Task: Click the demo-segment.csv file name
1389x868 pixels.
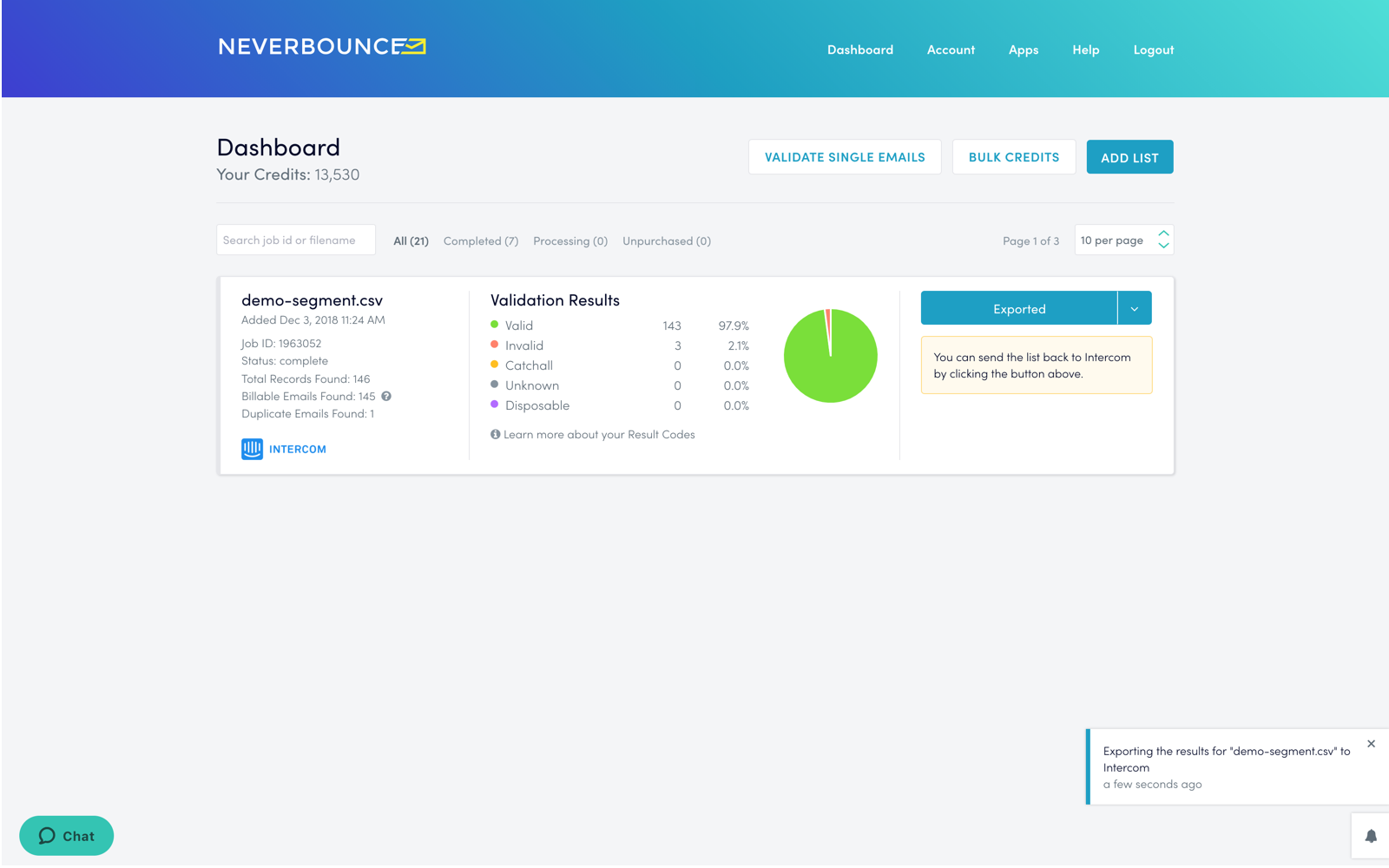Action: [x=312, y=300]
